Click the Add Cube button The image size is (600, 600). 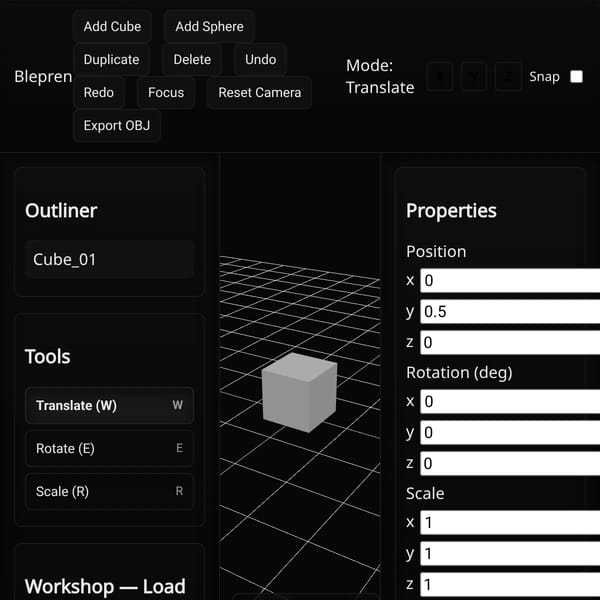click(x=112, y=26)
